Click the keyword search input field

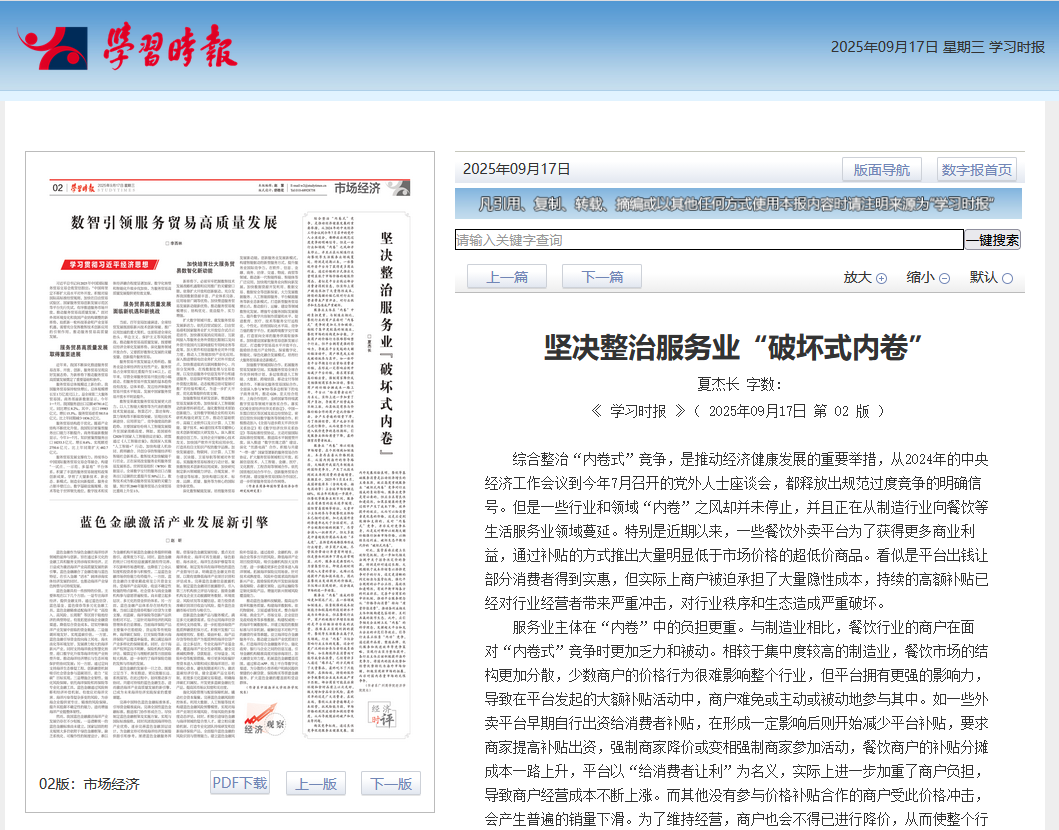(x=700, y=240)
